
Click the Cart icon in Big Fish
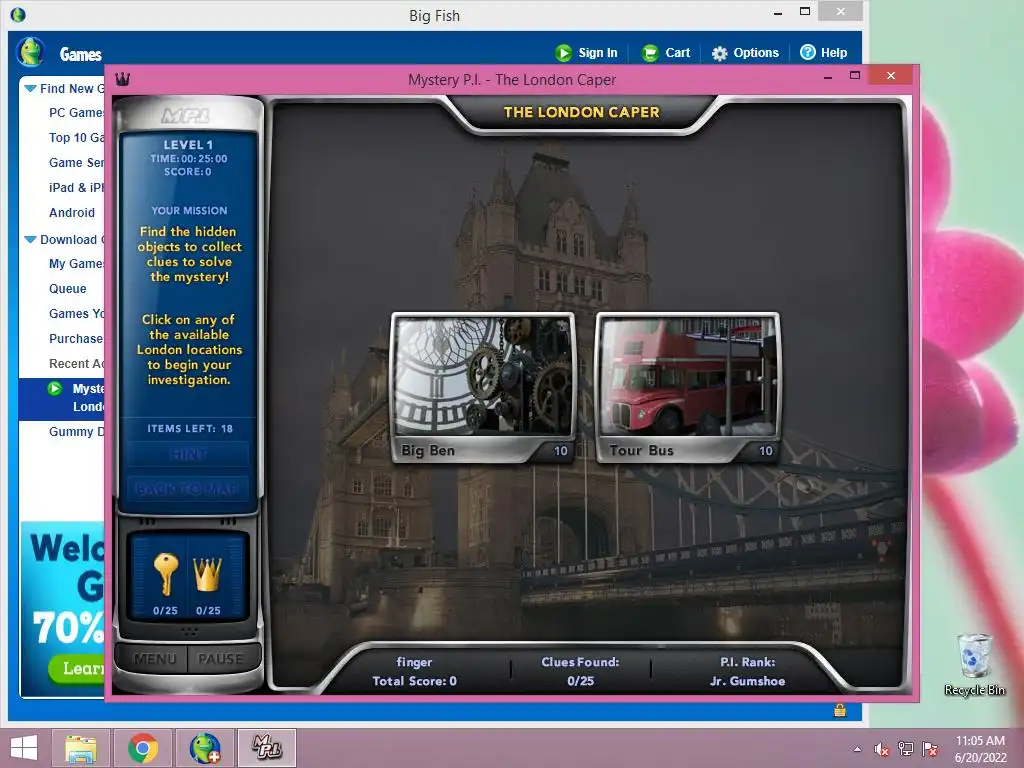650,53
